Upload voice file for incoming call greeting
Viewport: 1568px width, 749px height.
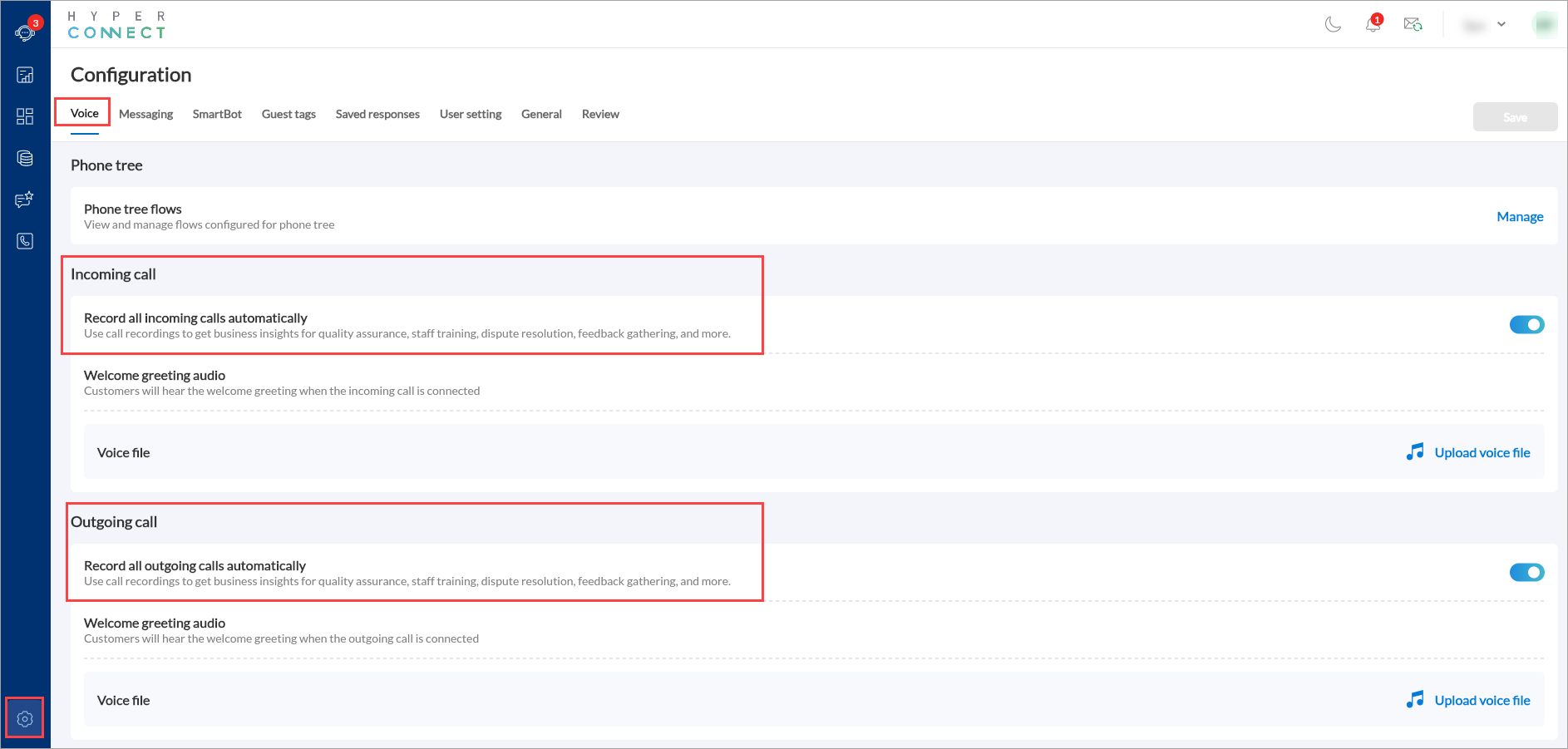1482,452
